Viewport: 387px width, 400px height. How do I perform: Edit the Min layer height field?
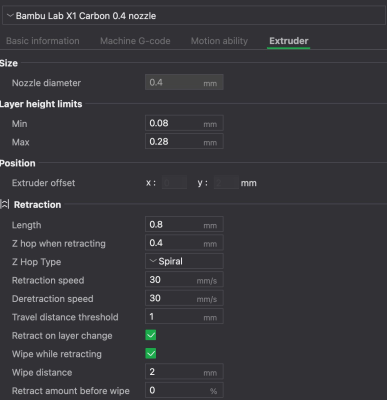[x=184, y=123]
